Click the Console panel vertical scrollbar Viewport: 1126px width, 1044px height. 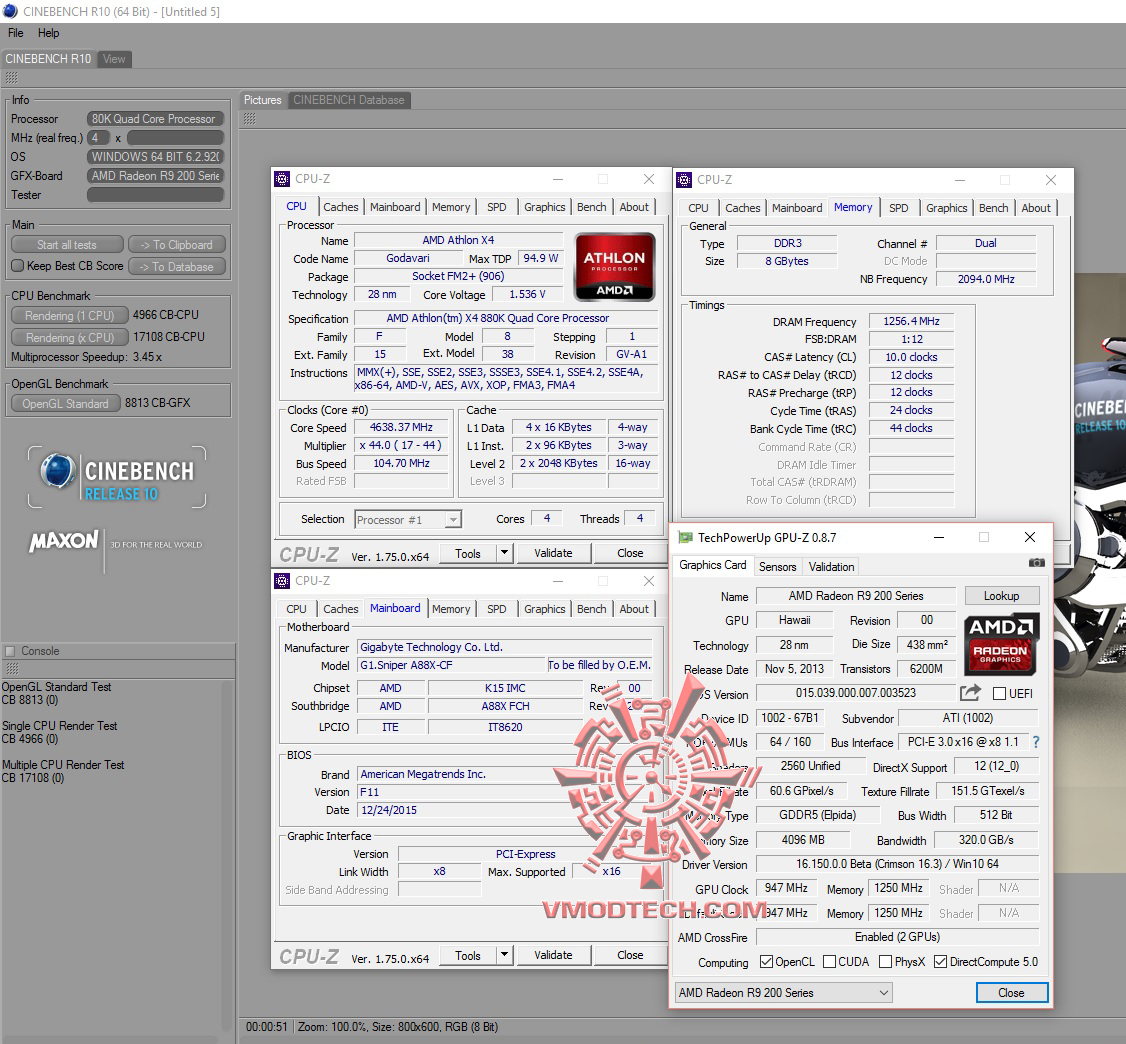228,858
